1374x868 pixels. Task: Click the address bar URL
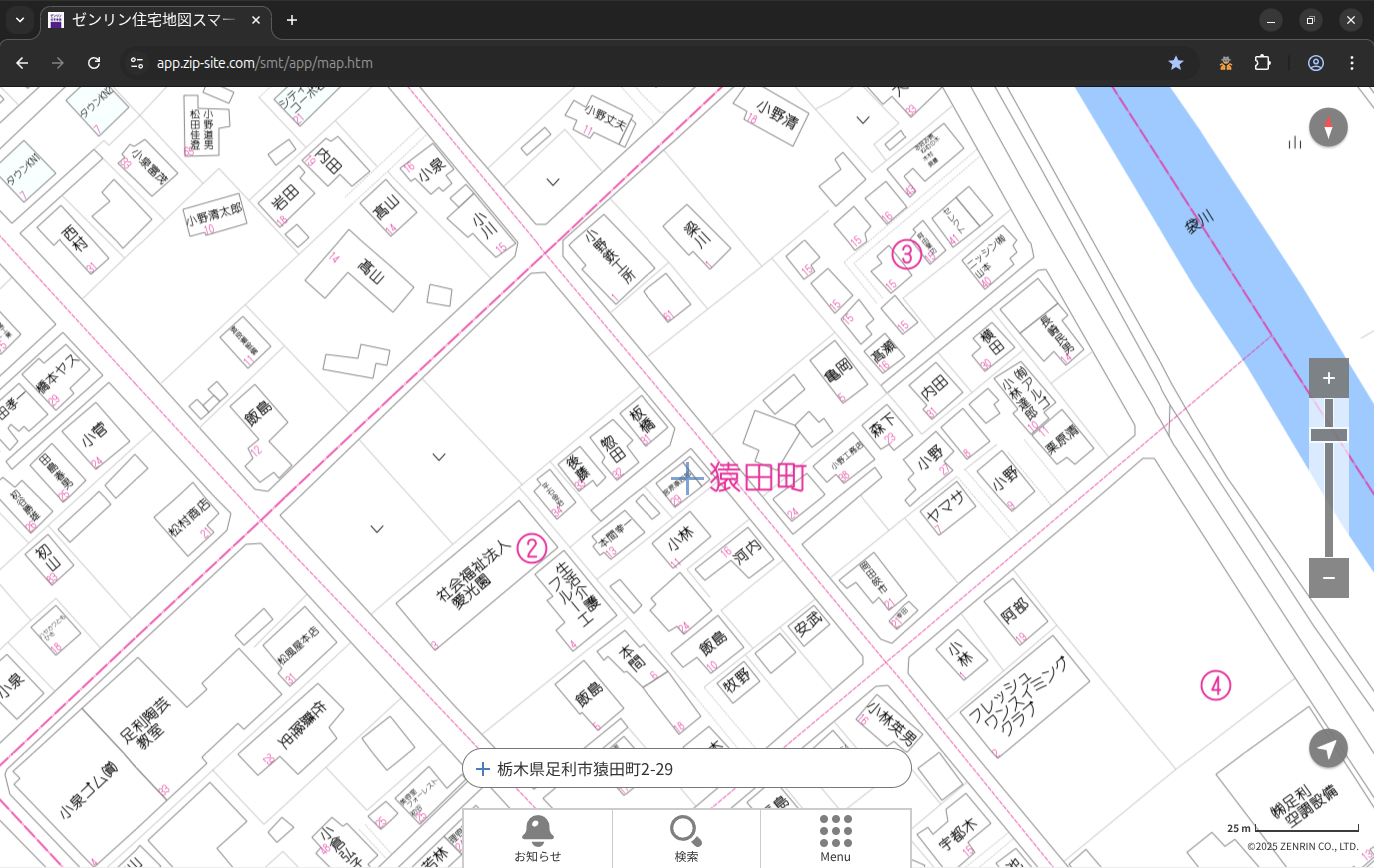pos(265,63)
